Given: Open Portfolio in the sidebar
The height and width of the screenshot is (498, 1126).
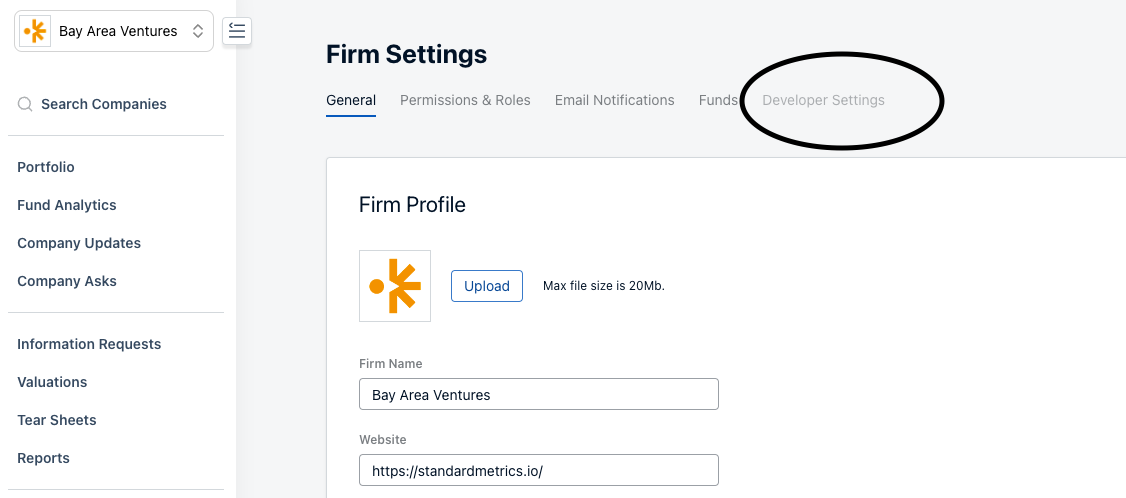Looking at the screenshot, I should pyautogui.click(x=46, y=167).
